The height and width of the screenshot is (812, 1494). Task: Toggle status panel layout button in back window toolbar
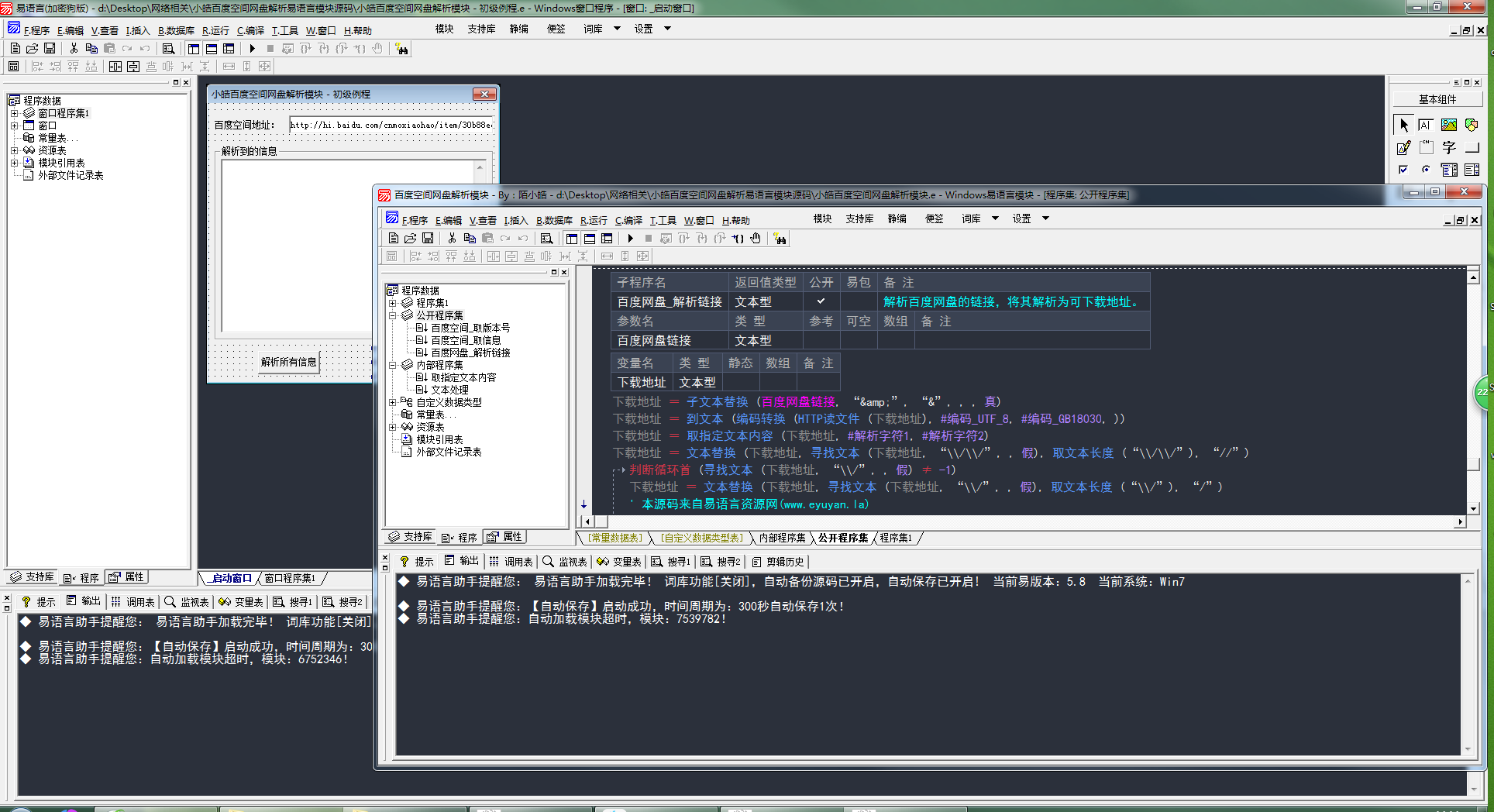[211, 48]
